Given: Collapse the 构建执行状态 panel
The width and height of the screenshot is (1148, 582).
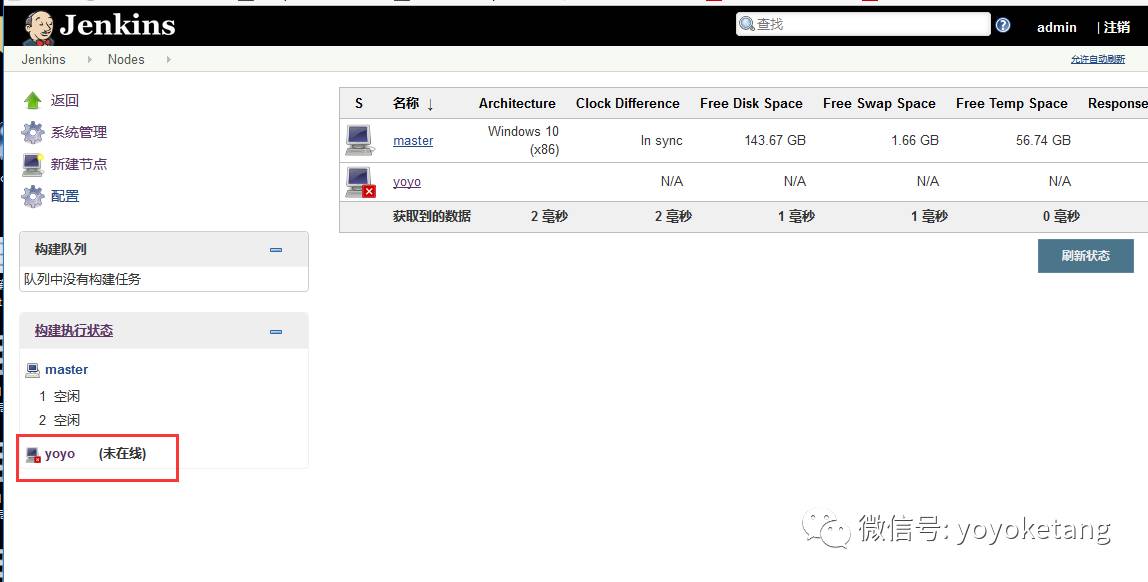Looking at the screenshot, I should (x=276, y=332).
